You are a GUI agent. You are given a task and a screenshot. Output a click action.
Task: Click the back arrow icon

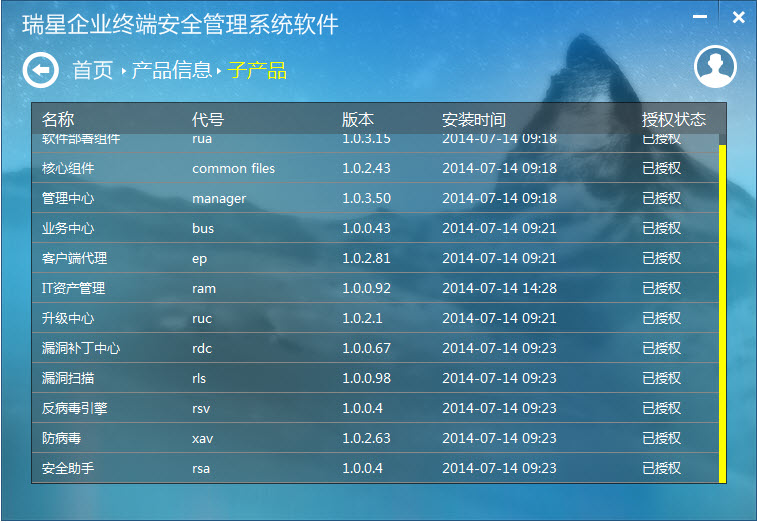[x=40, y=70]
